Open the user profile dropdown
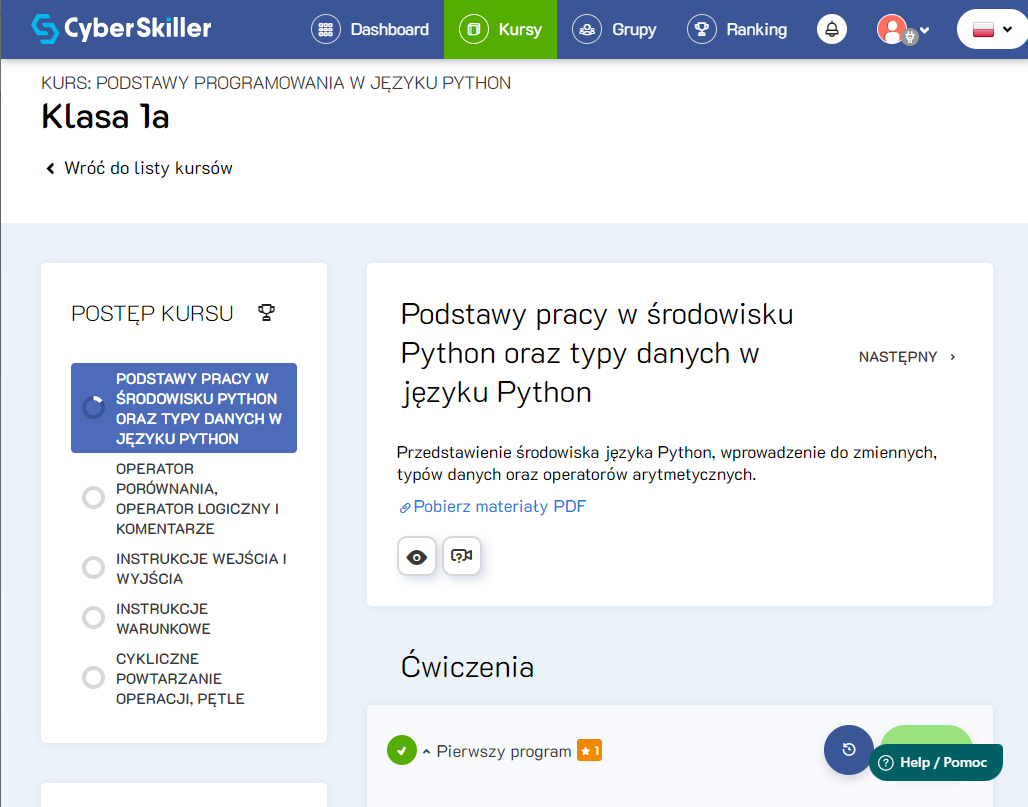Screen dimensions: 1028x807 [x=903, y=29]
